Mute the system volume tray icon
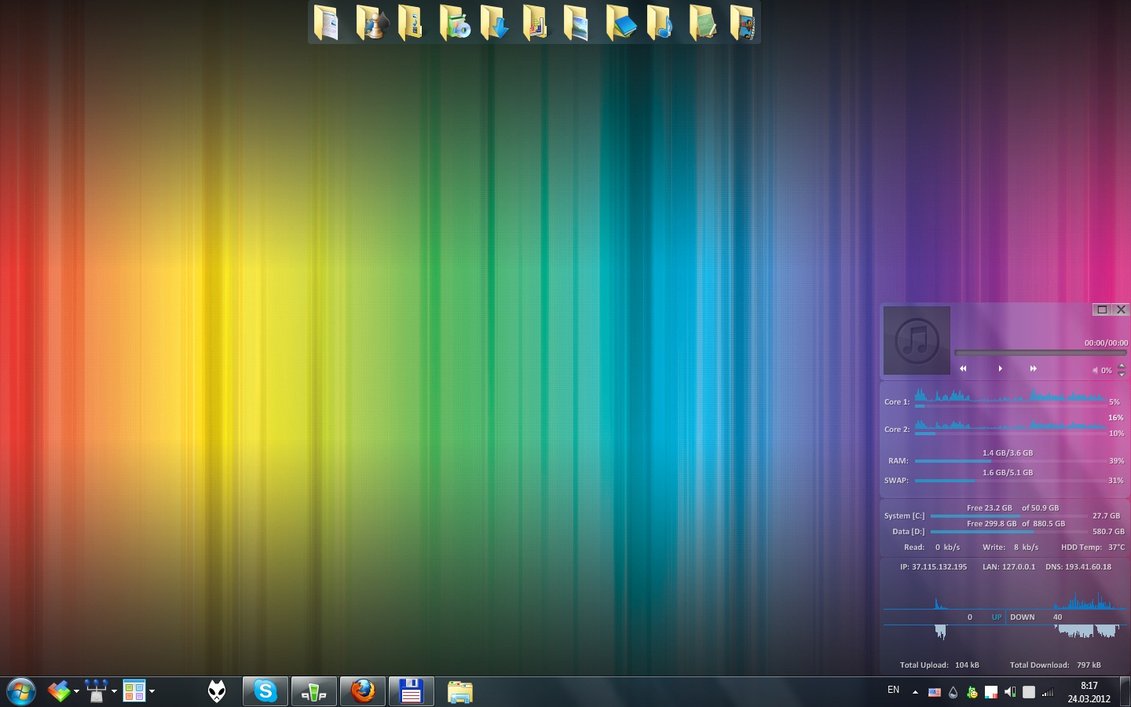Image resolution: width=1131 pixels, height=707 pixels. (x=1010, y=692)
